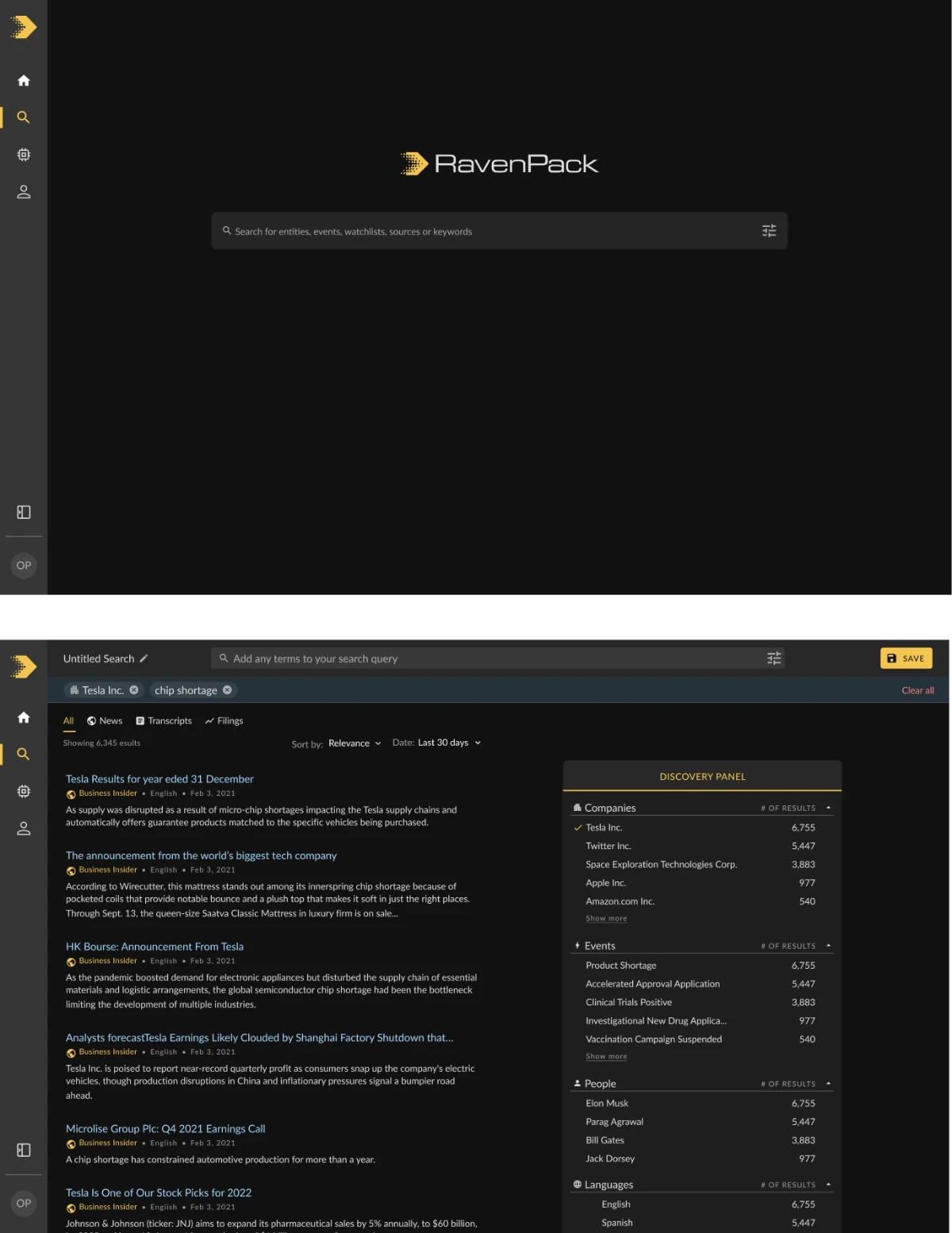Open the Sort by Relevance dropdown

point(355,743)
